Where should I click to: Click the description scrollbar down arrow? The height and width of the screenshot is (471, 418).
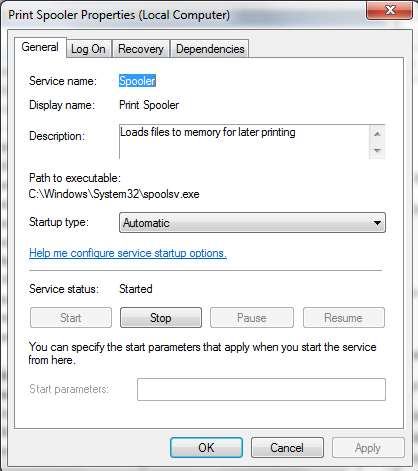[377, 150]
